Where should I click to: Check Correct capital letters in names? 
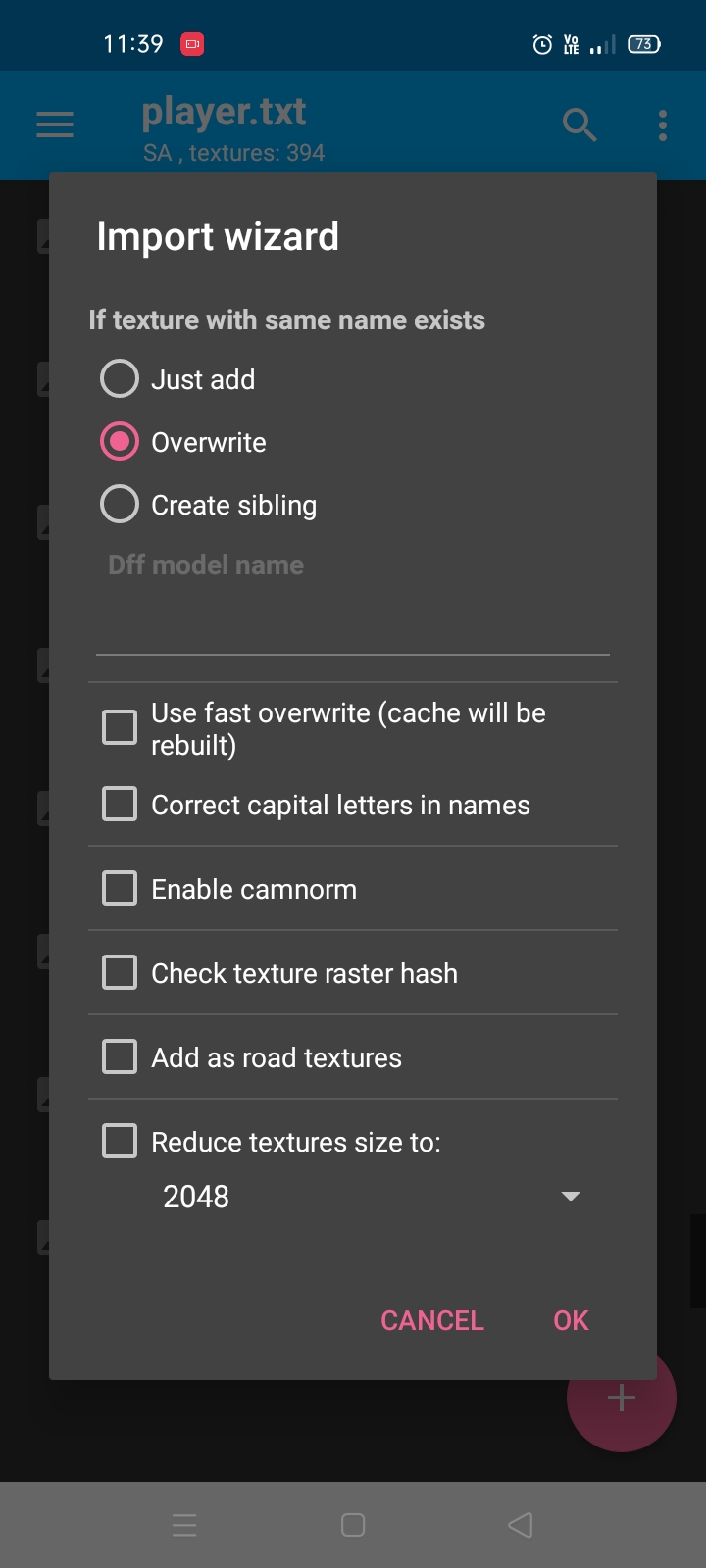(120, 805)
